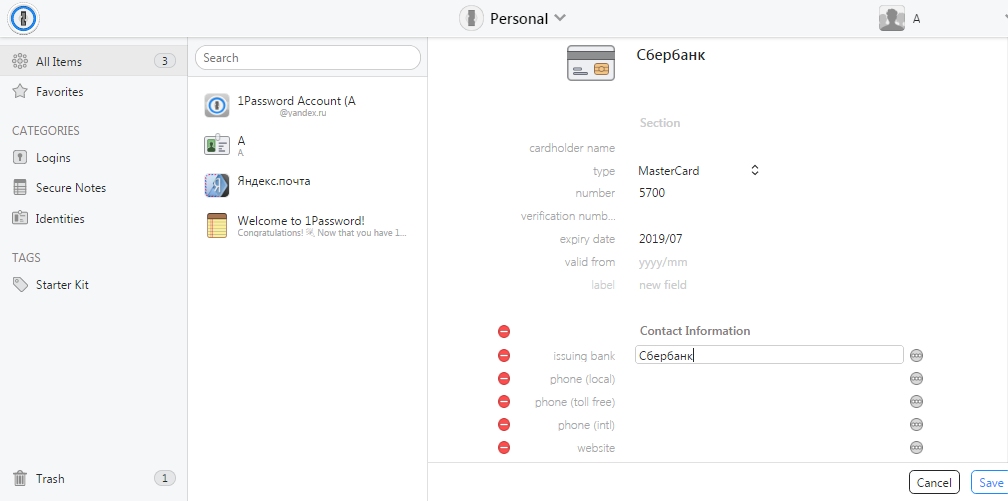Remove the issuing bank field
Viewport: 1008px width, 501px height.
pyautogui.click(x=504, y=355)
